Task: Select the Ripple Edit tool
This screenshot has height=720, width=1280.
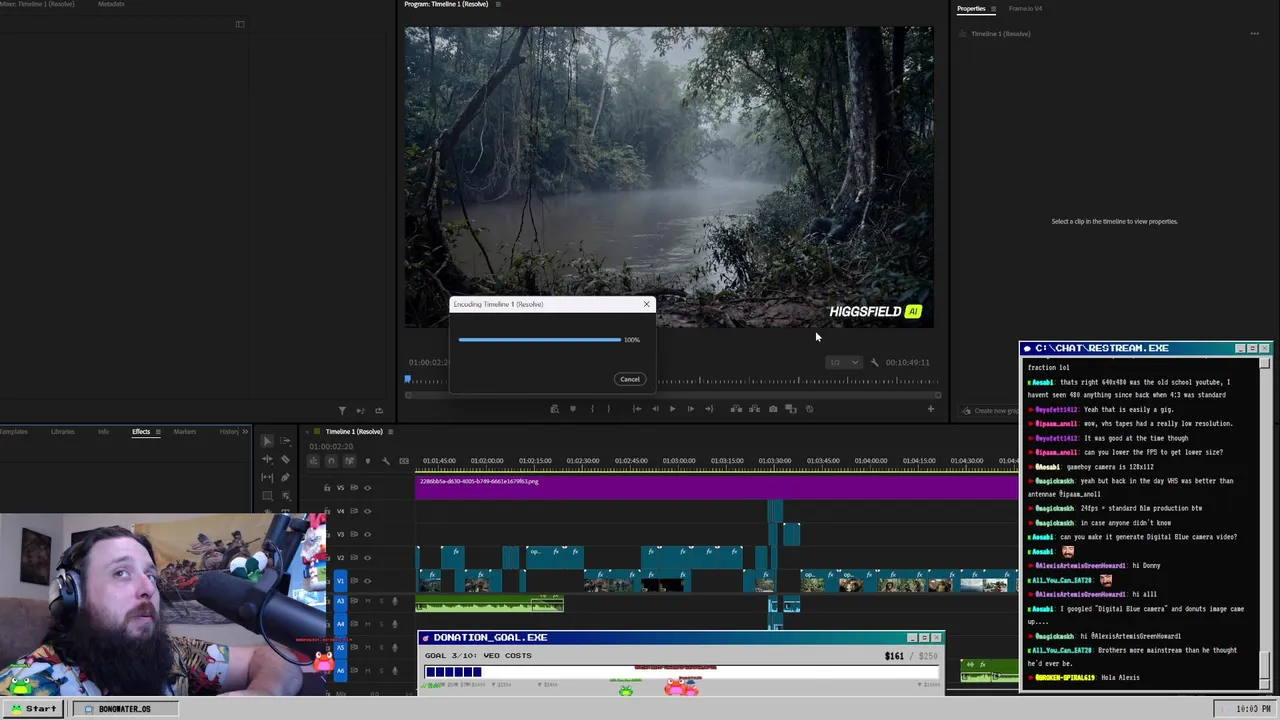Action: coord(267,459)
